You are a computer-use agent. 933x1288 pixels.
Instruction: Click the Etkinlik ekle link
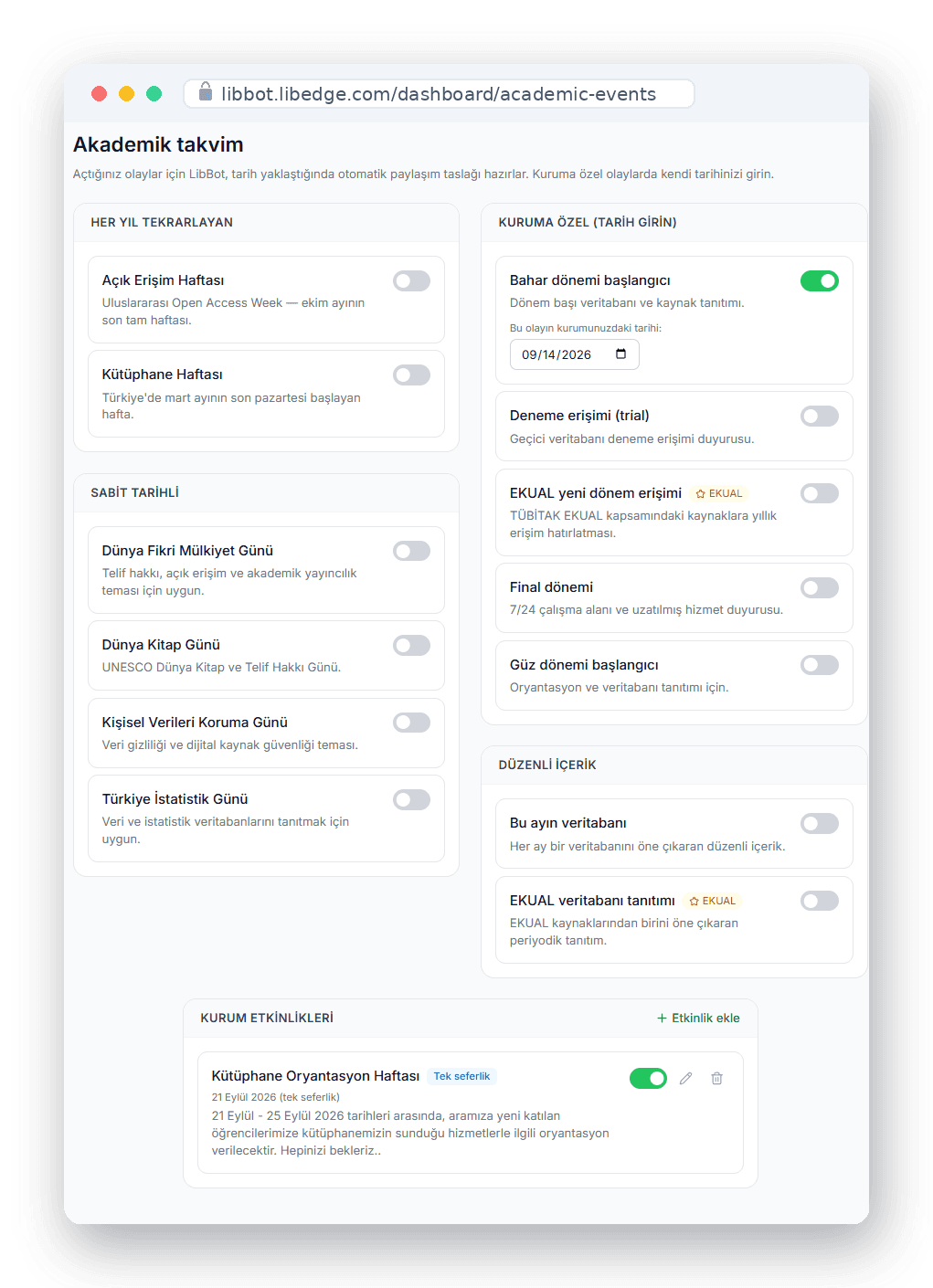(x=698, y=1019)
